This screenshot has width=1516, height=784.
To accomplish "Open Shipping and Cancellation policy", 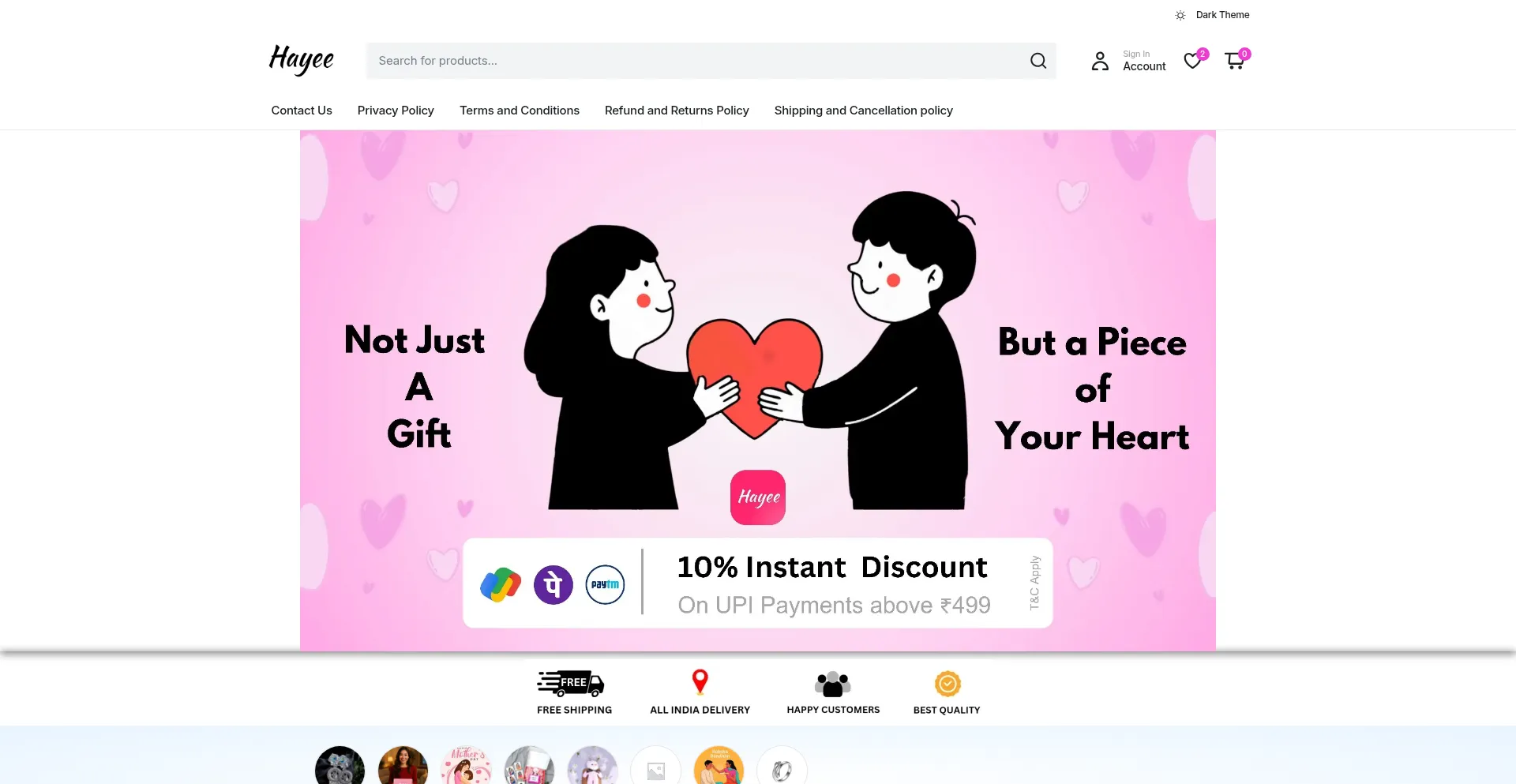I will click(863, 111).
